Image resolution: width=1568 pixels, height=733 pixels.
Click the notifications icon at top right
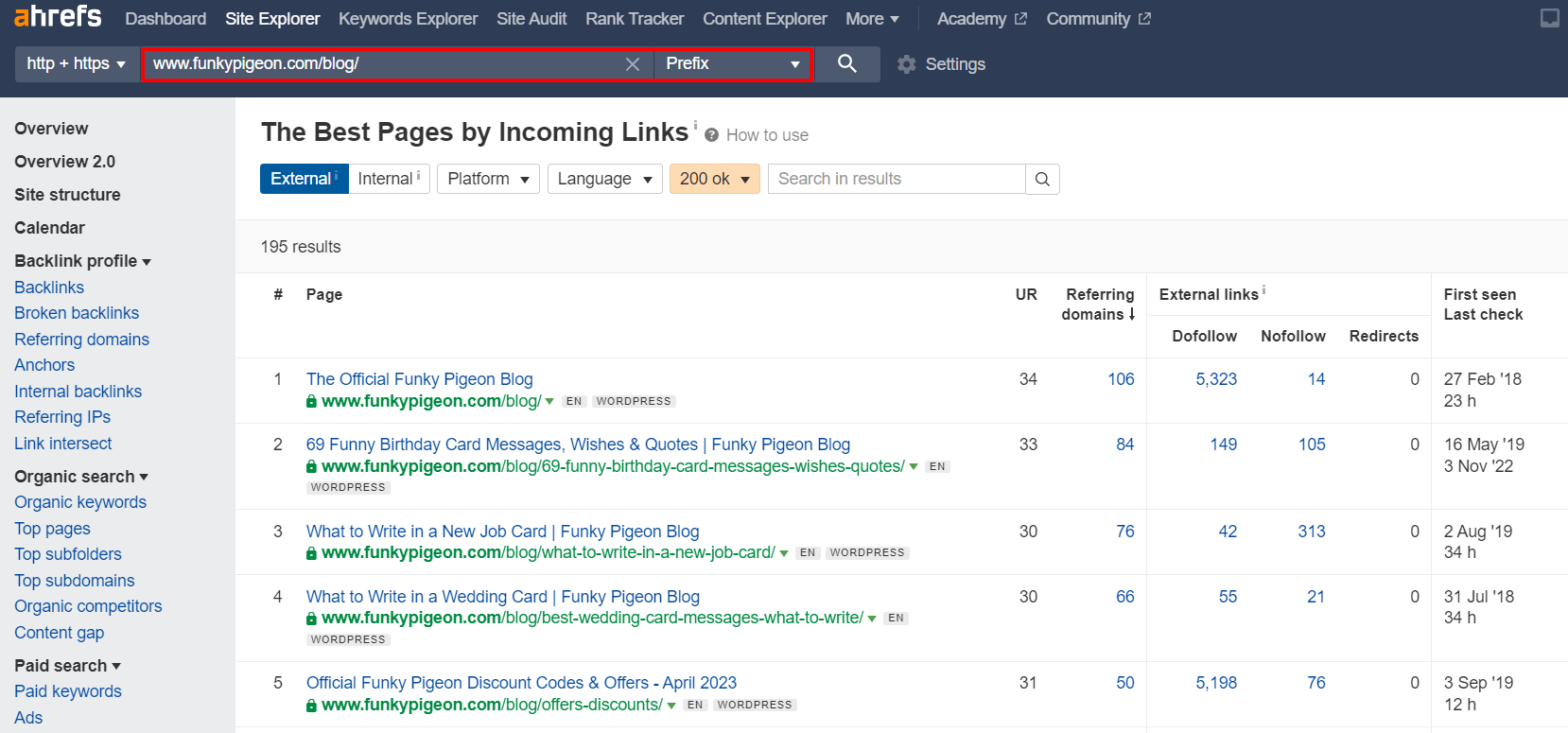coord(1549,18)
